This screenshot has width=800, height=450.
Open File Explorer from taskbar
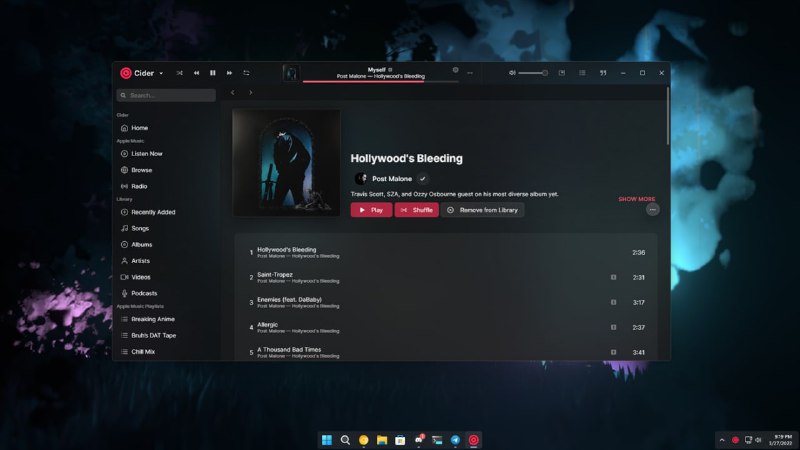click(382, 440)
